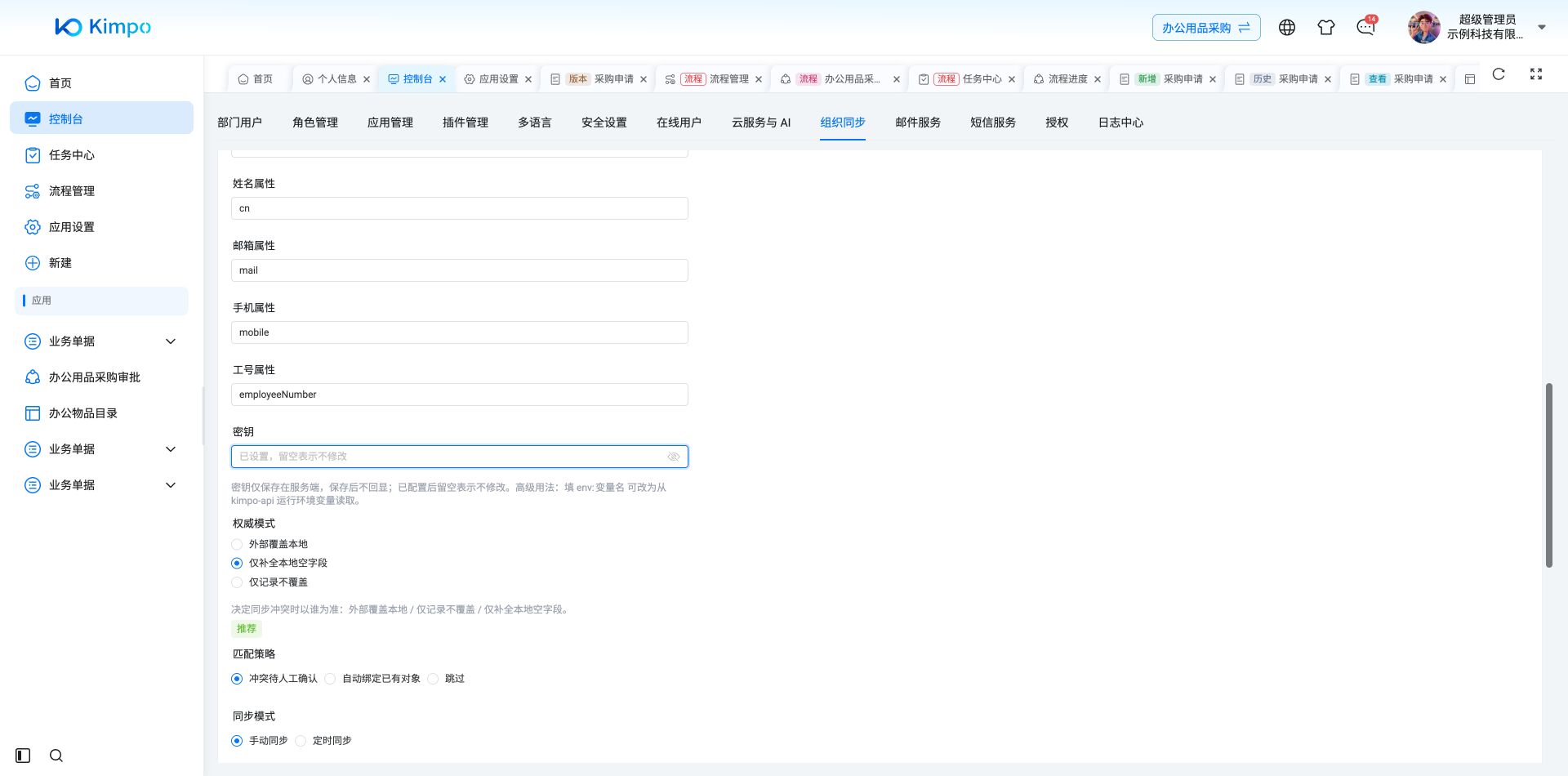Select 外部覆盖本地 radio option
1568x776 pixels.
point(237,544)
